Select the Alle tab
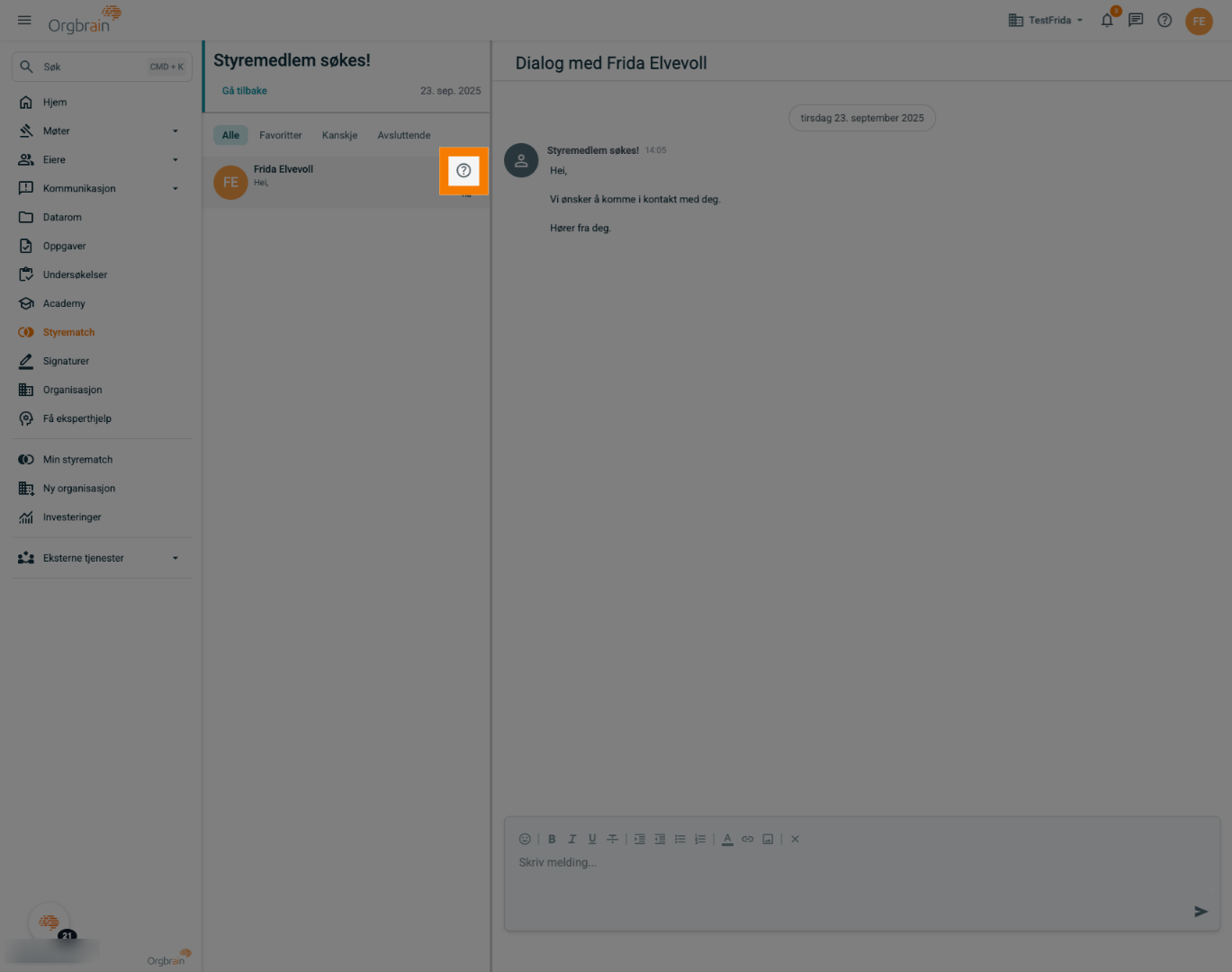Viewport: 1232px width, 972px height. click(230, 135)
